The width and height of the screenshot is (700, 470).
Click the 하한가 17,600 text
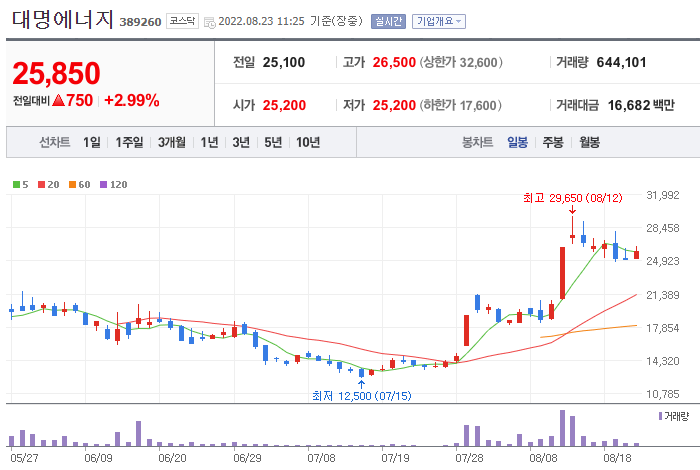pyautogui.click(x=461, y=105)
